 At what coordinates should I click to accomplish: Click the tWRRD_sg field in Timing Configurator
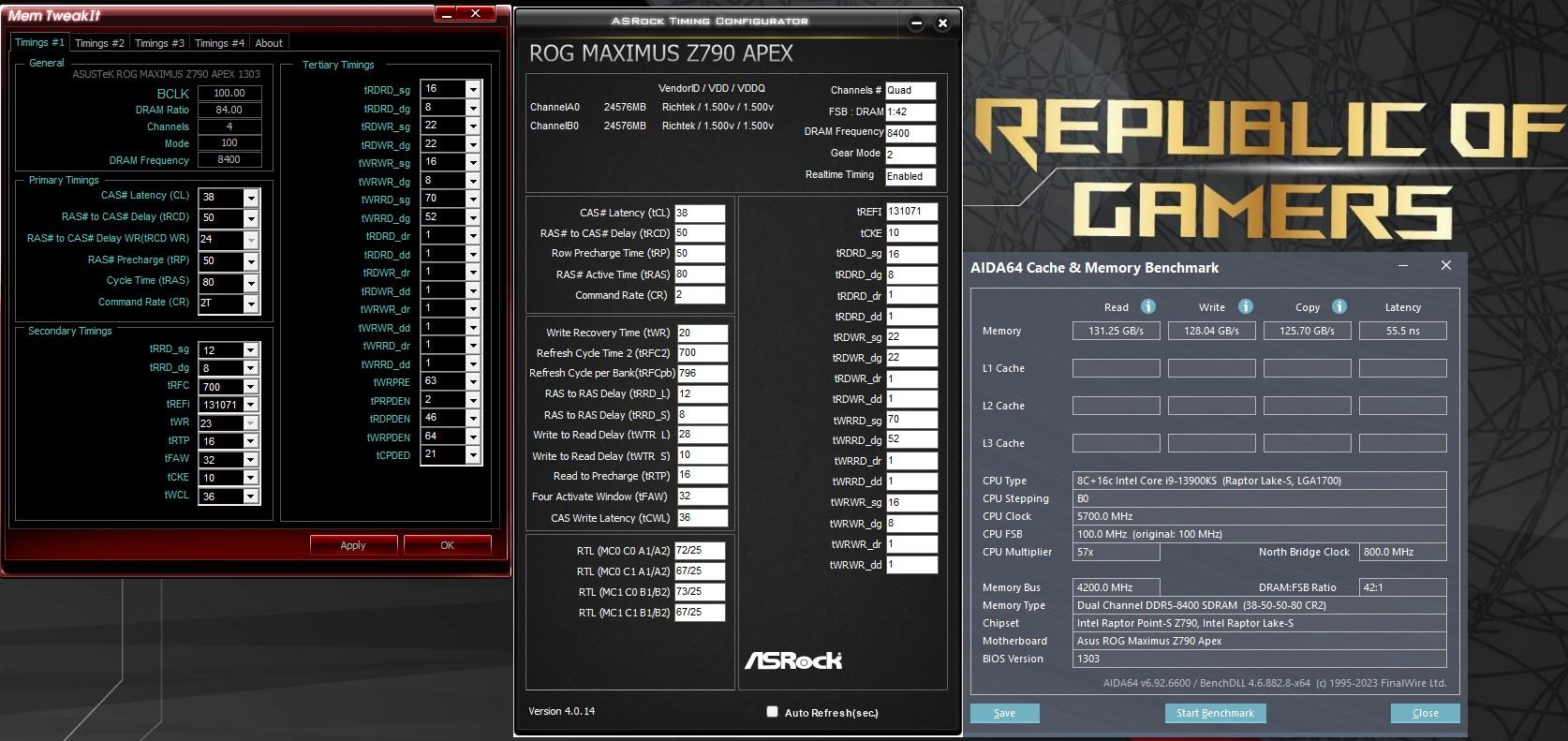(x=911, y=420)
